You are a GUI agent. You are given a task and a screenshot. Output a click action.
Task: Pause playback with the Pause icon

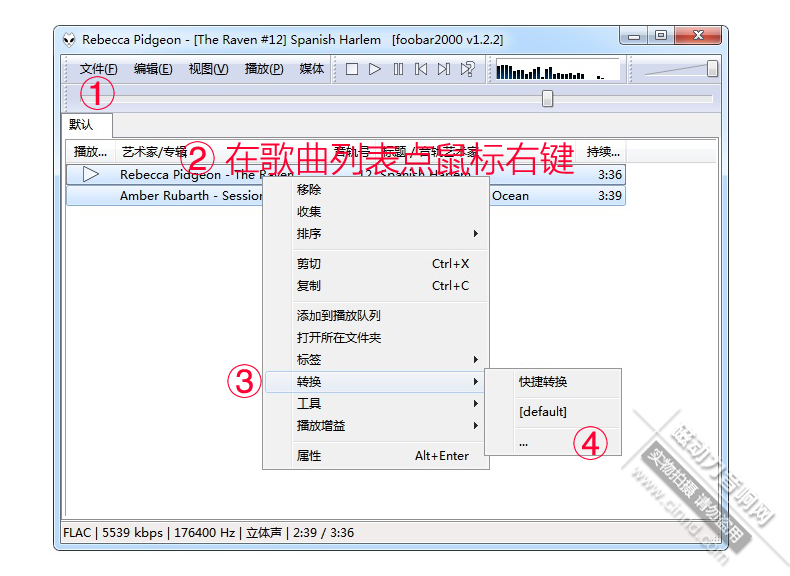pos(398,69)
